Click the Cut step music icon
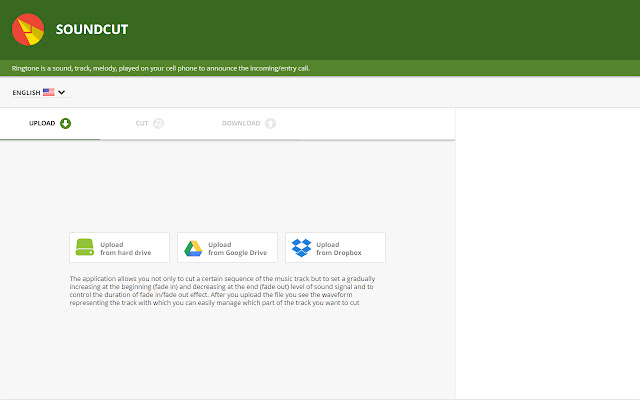 [158, 123]
